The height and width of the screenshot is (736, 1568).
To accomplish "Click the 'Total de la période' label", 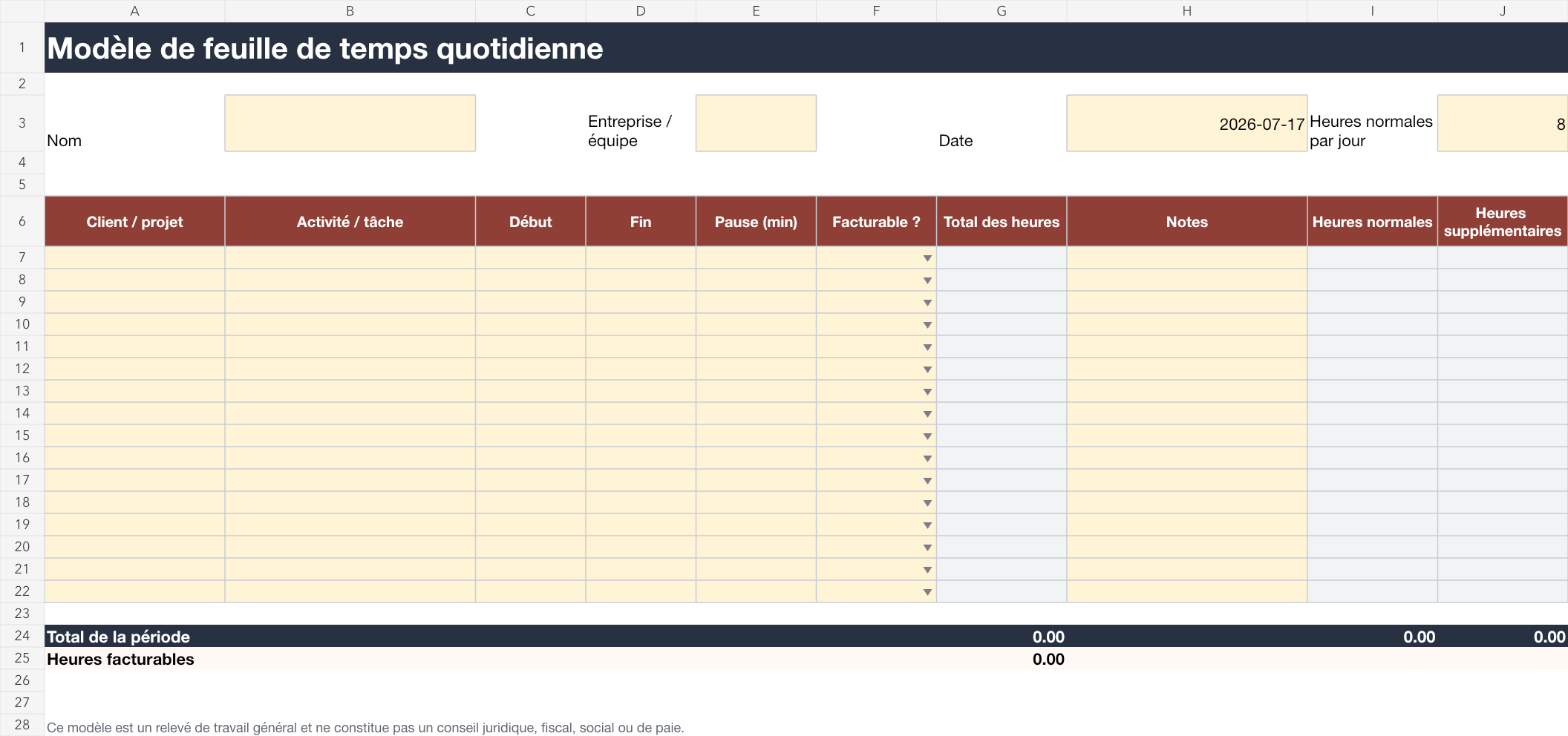I will click(x=119, y=637).
